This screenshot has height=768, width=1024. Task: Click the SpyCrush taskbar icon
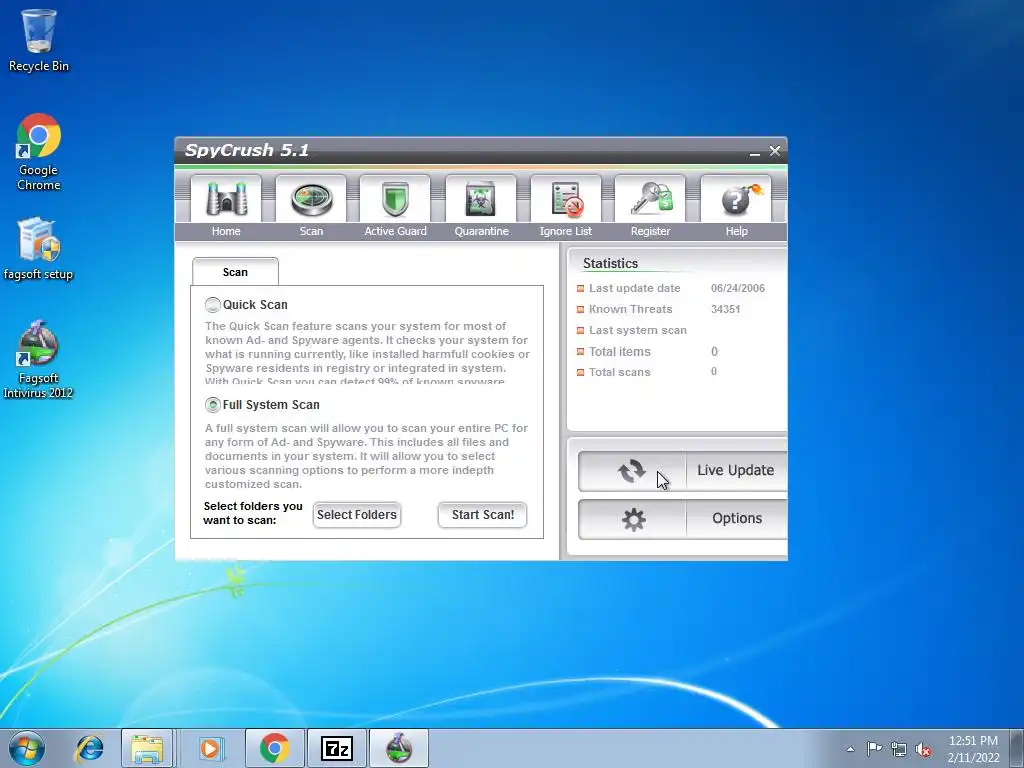click(x=399, y=748)
